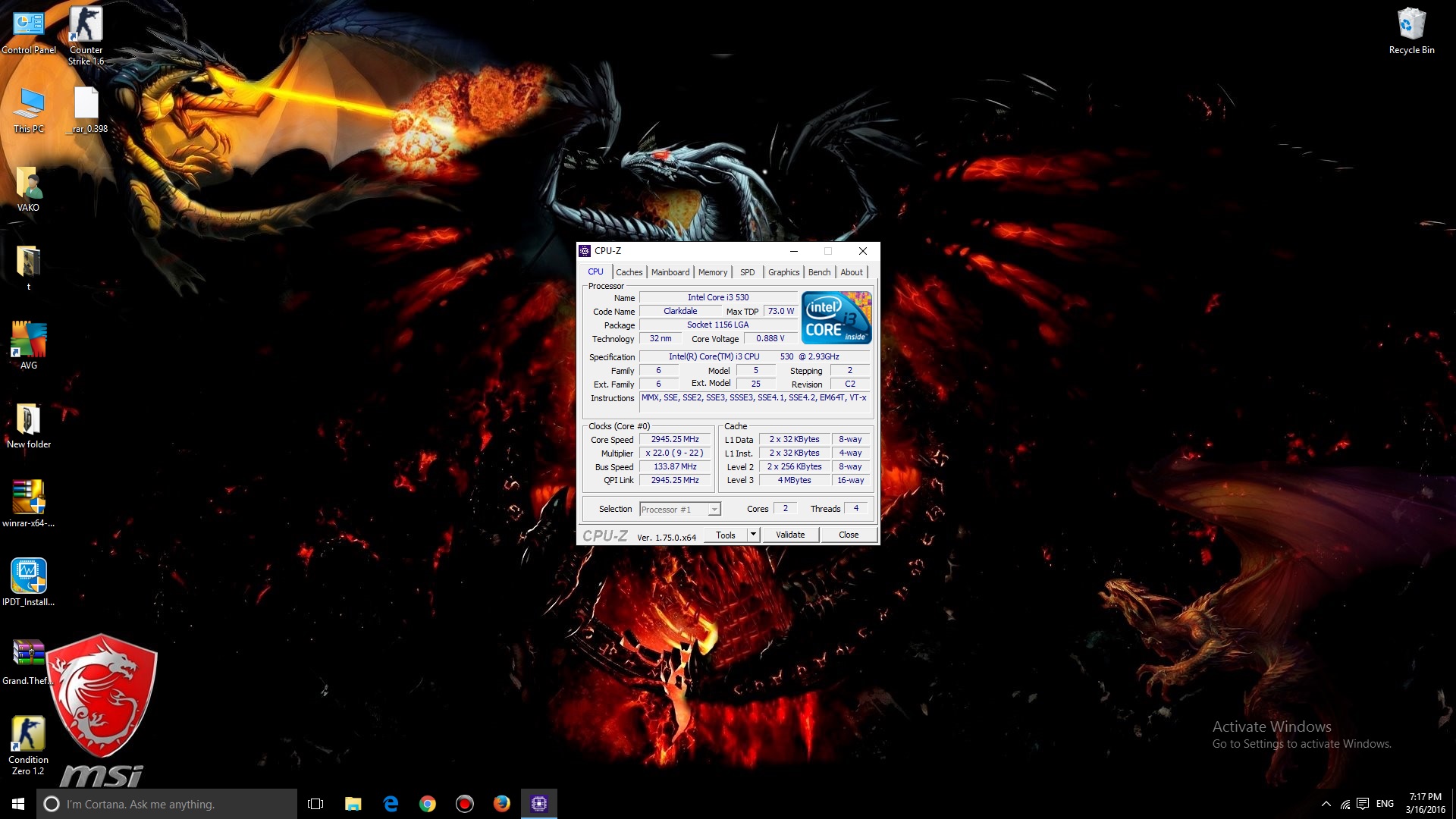Click the Close button in CPU-Z
This screenshot has height=819, width=1456.
tap(849, 535)
